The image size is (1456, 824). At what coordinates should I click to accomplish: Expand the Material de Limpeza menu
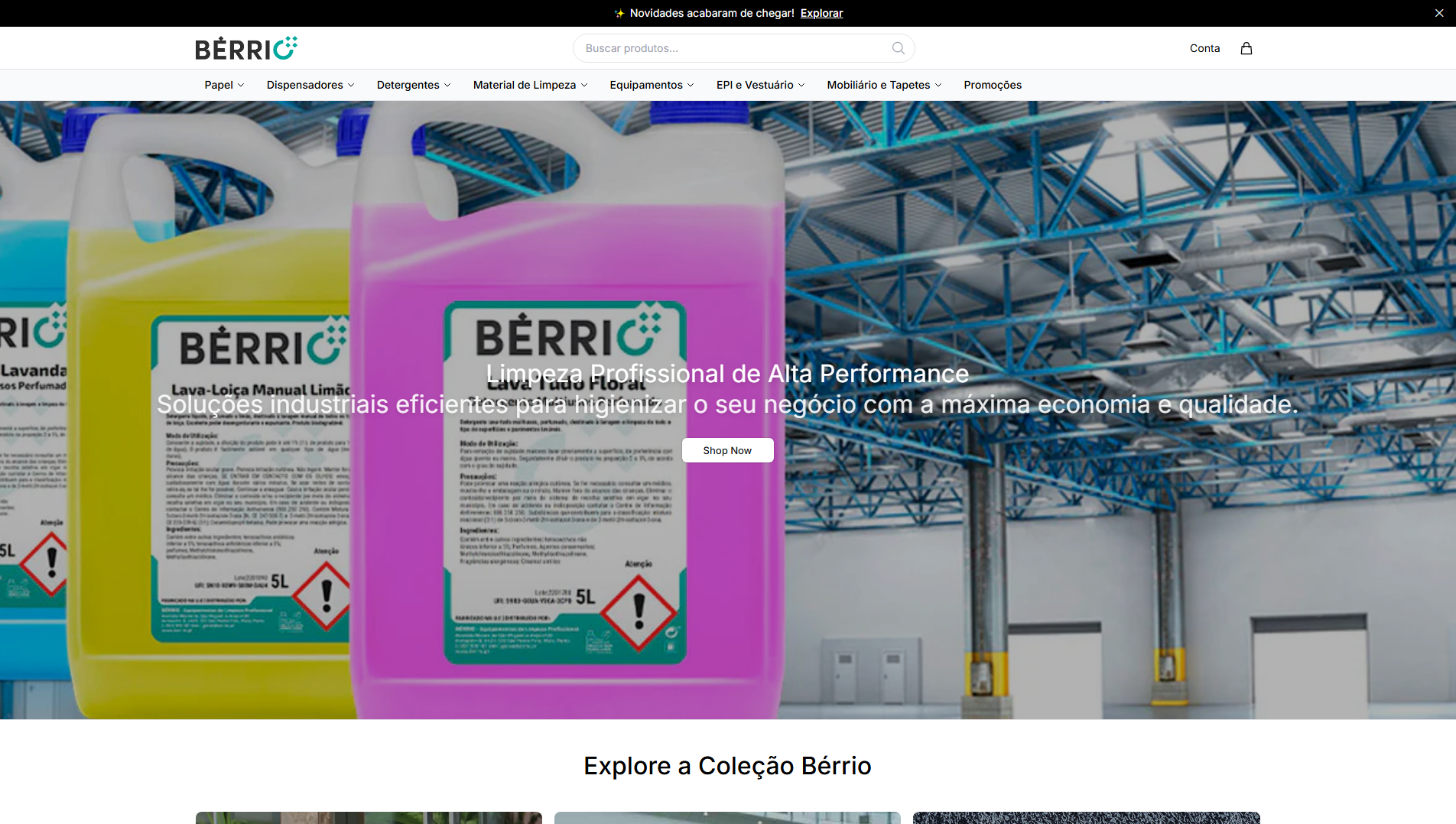(531, 85)
